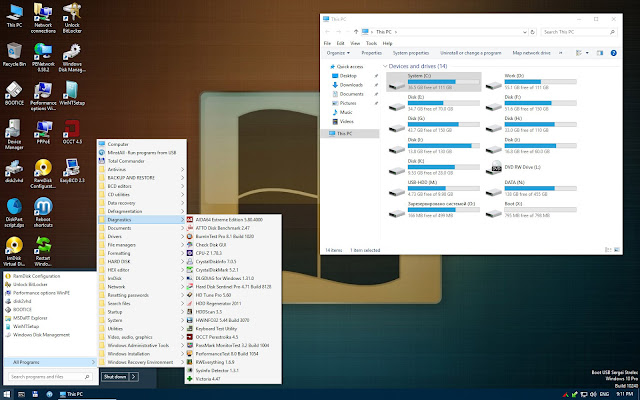Select Pictures in the navigation pane
This screenshot has height=400, width=640.
[348, 103]
